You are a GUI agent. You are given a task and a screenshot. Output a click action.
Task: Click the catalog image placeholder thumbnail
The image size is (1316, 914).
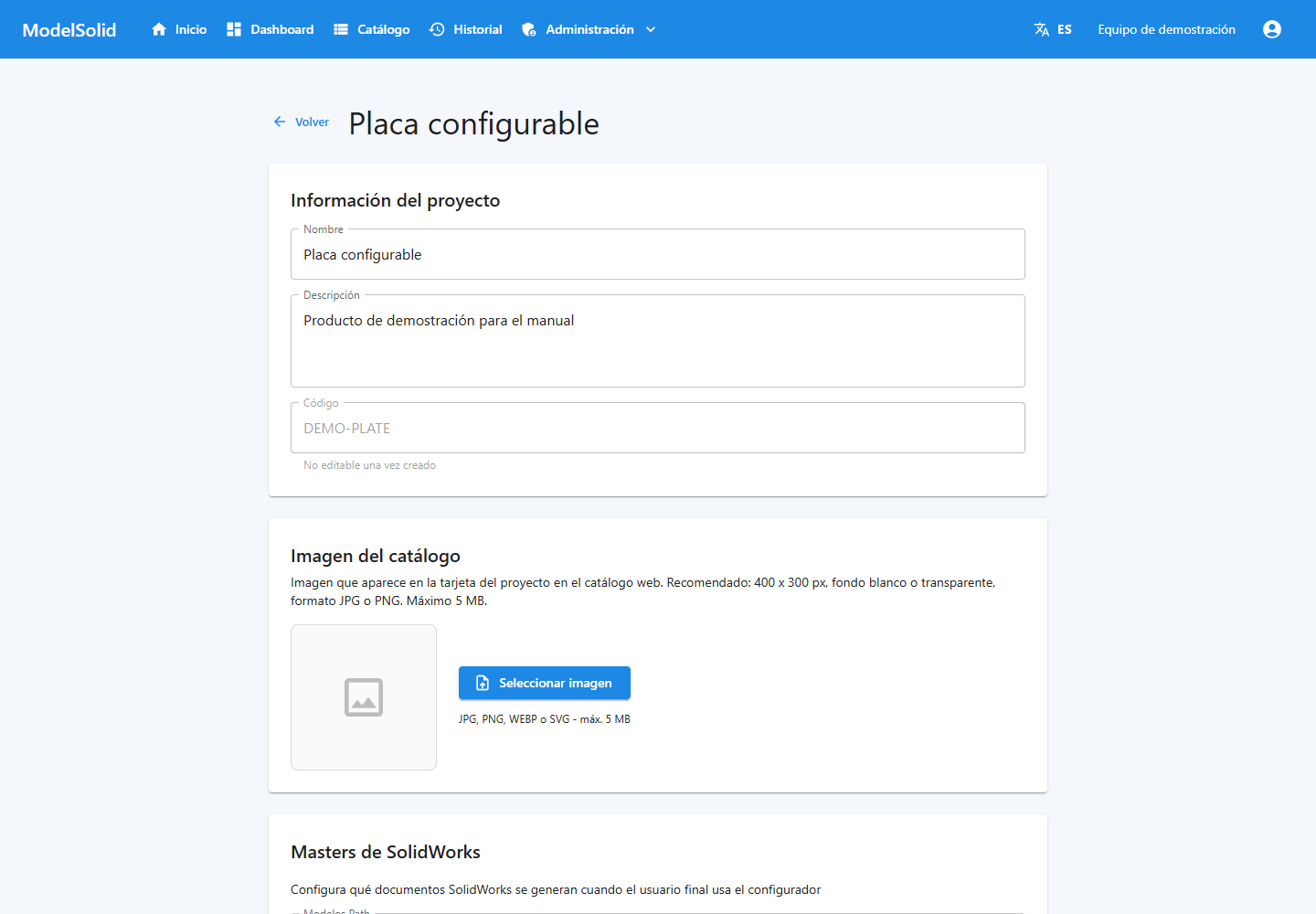tap(364, 697)
